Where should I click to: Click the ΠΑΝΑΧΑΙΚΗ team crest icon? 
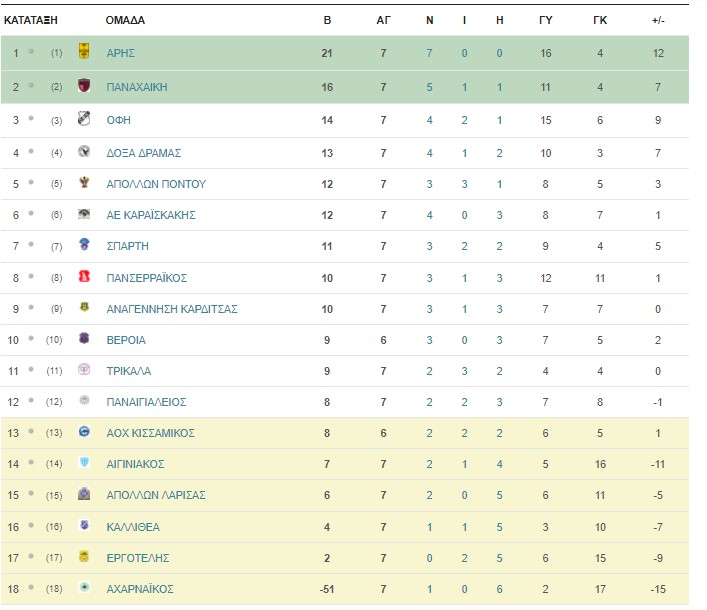pyautogui.click(x=84, y=85)
